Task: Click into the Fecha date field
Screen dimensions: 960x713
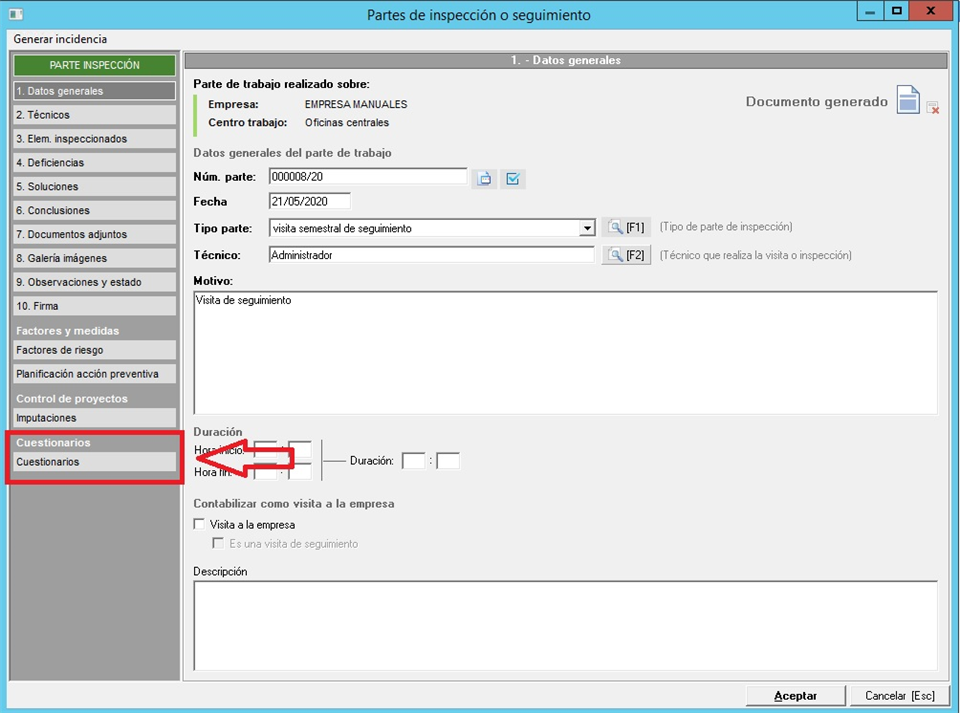Action: pyautogui.click(x=310, y=202)
